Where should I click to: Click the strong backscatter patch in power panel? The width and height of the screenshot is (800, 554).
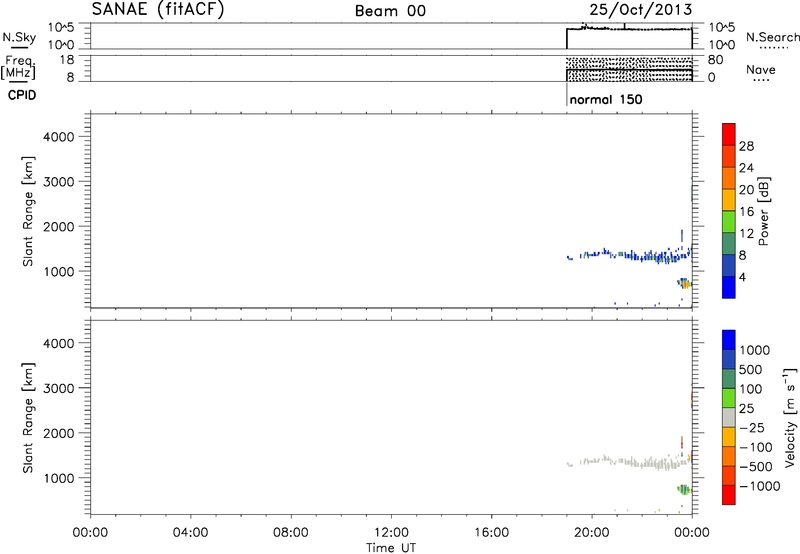pos(684,283)
